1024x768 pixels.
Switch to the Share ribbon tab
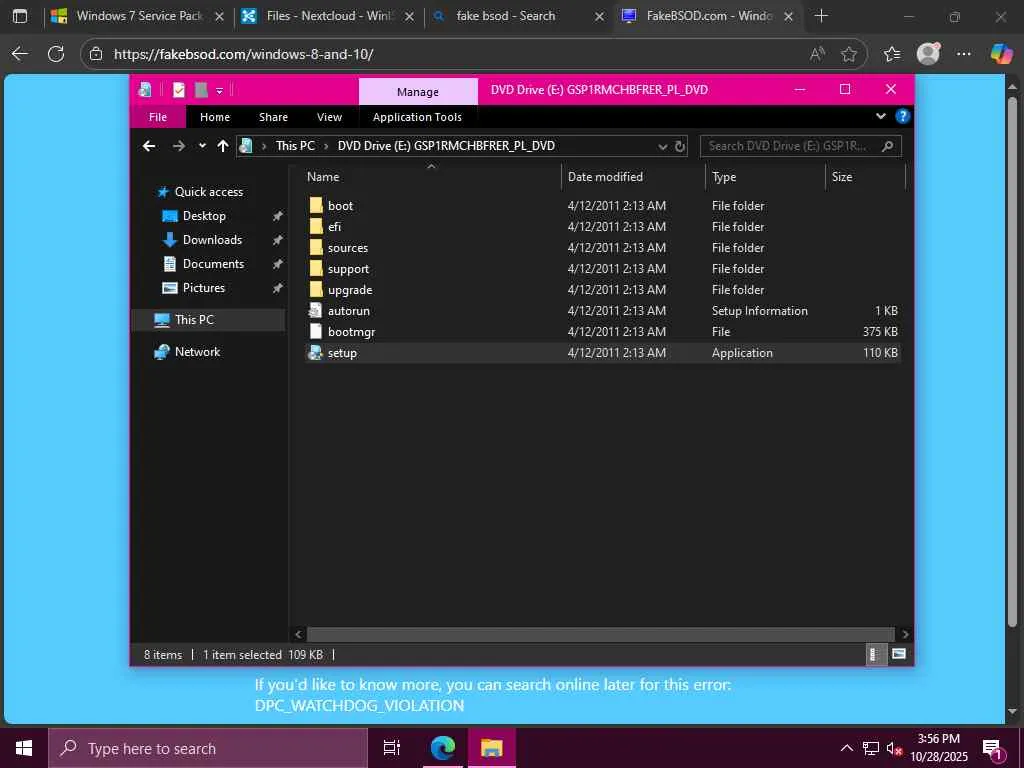[x=273, y=117]
